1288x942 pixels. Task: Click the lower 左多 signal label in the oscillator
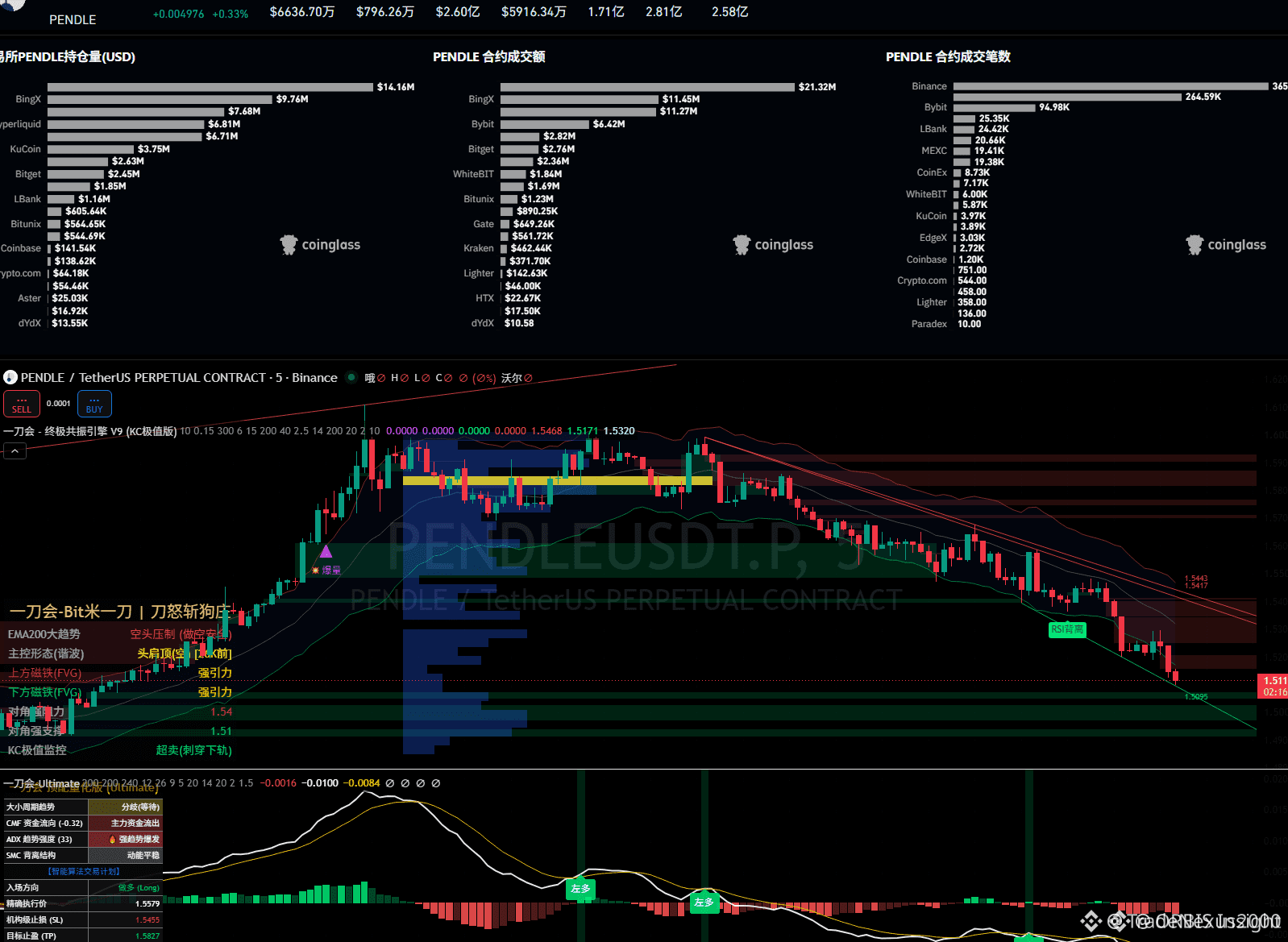tap(704, 902)
